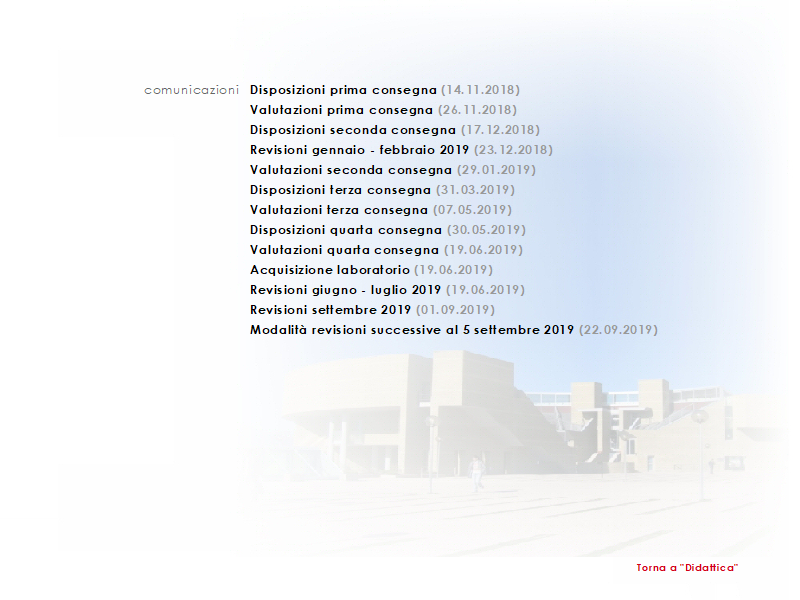The height and width of the screenshot is (600, 800).
Task: Open Valutazioni quarta consegna link
Action: click(x=344, y=250)
